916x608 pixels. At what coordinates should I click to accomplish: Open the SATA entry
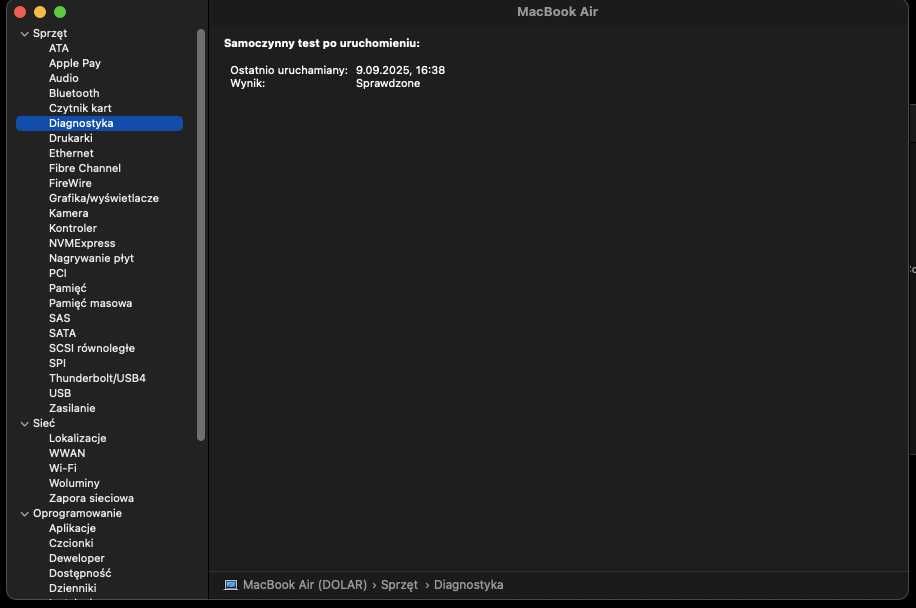(63, 333)
